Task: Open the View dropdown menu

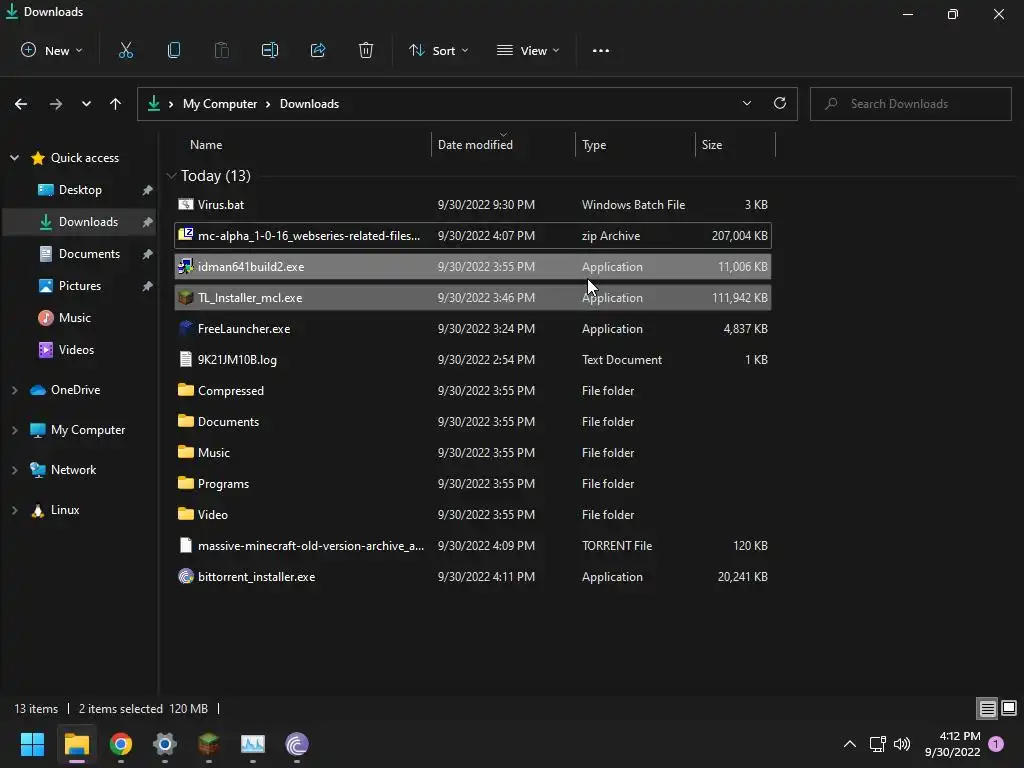Action: click(x=528, y=50)
